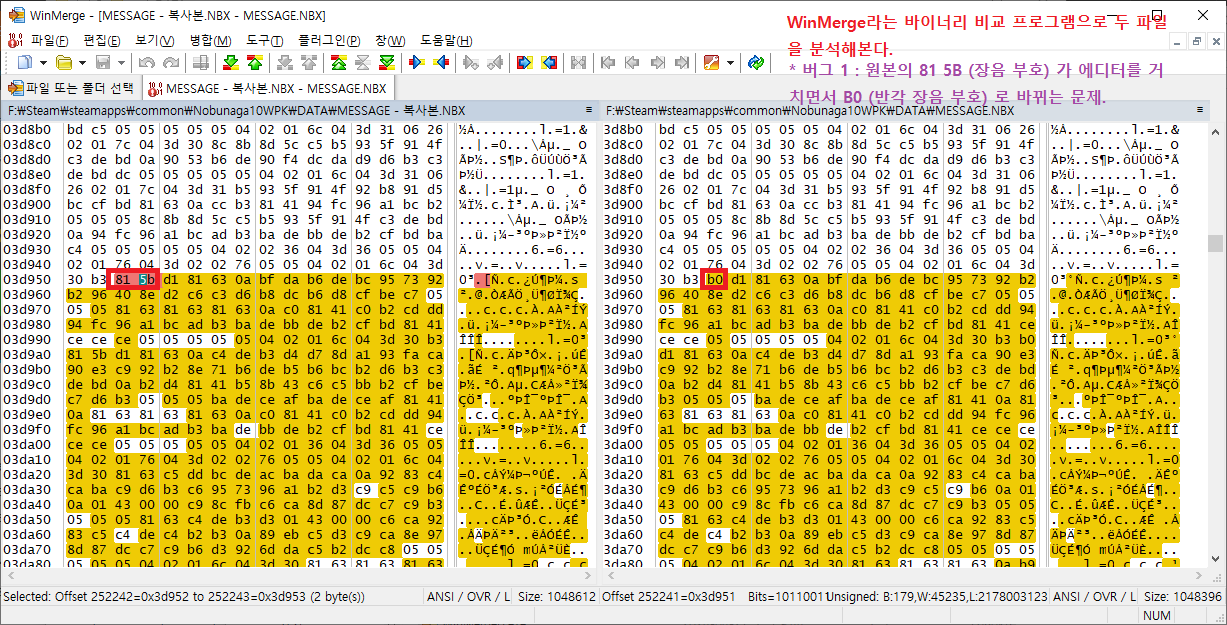Screen dimensions: 1227x625
Task: Expand the New document dropdown arrow
Action: coord(43,62)
